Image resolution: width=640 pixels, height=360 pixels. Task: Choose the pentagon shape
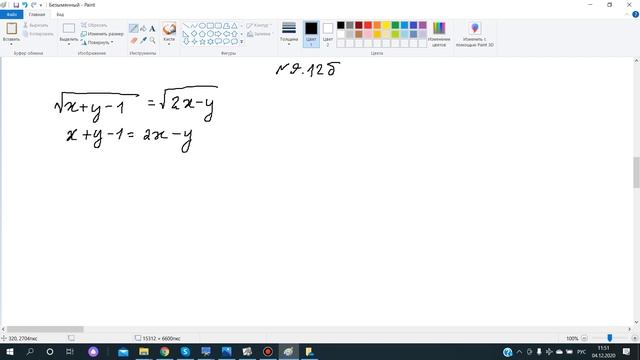202,34
